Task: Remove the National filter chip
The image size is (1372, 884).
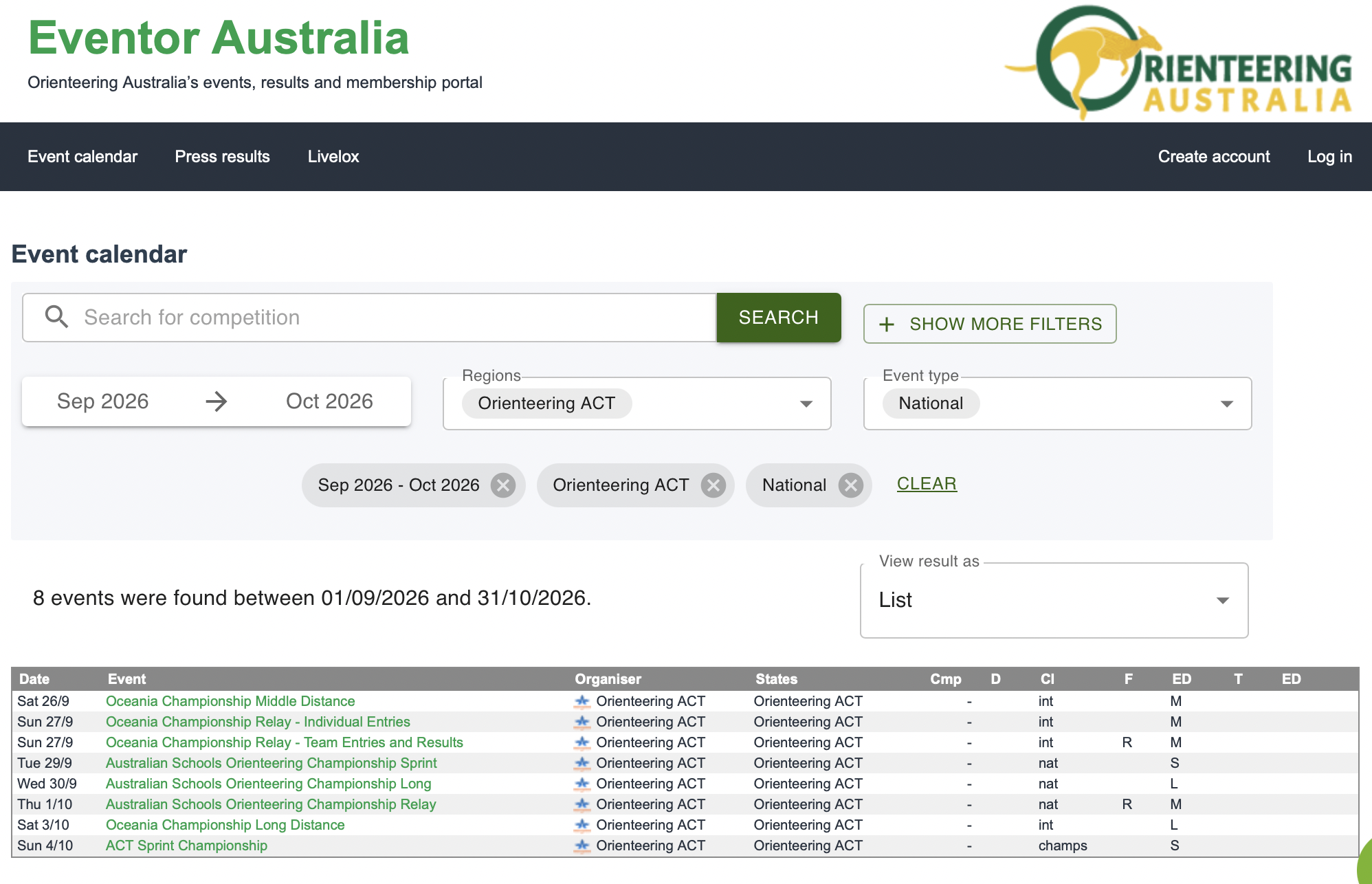Action: pos(851,485)
